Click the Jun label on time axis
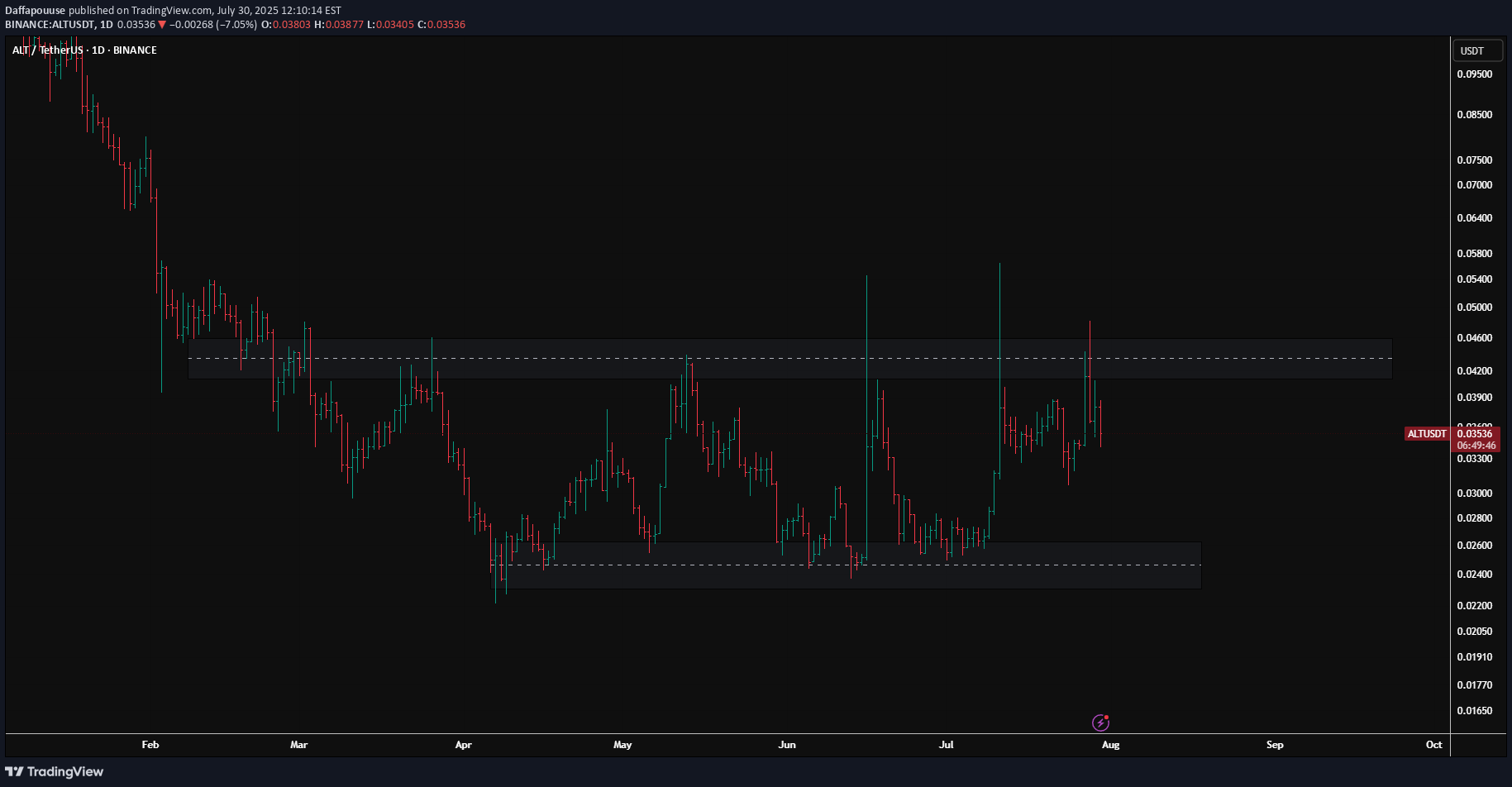The height and width of the screenshot is (787, 1512). (x=787, y=745)
